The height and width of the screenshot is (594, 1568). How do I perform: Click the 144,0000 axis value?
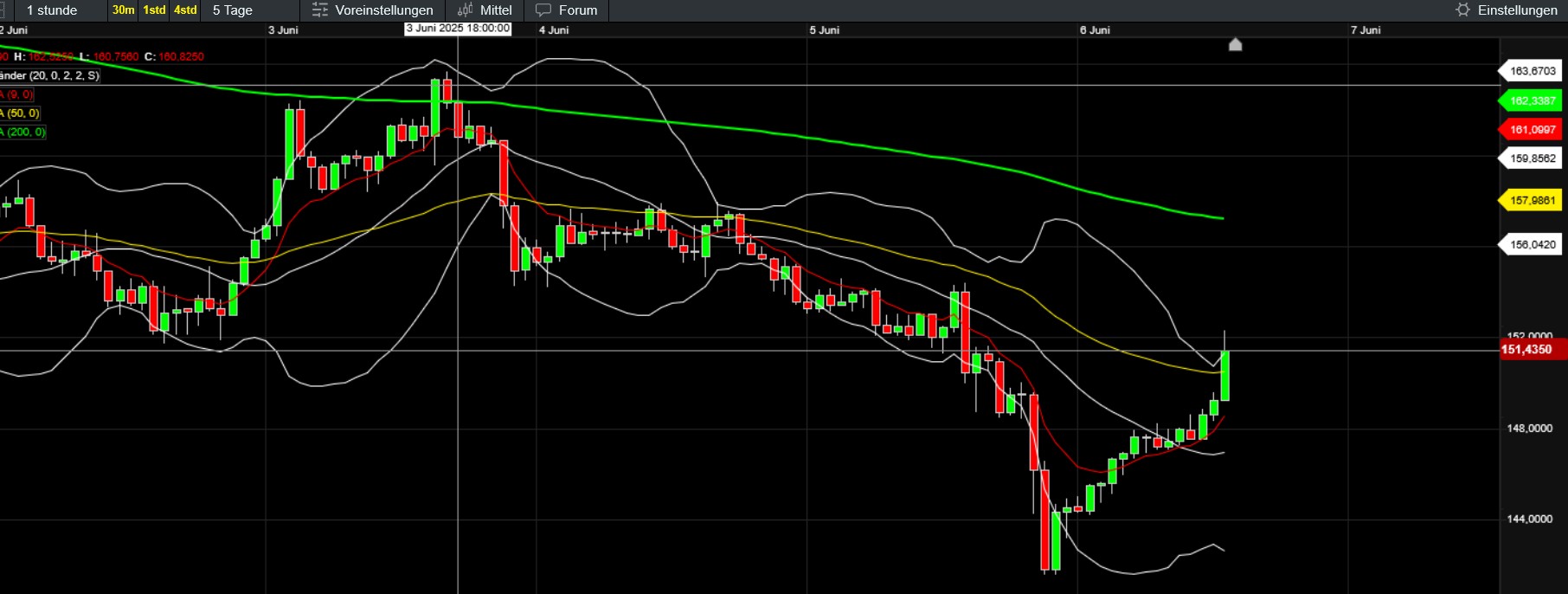tap(1530, 519)
